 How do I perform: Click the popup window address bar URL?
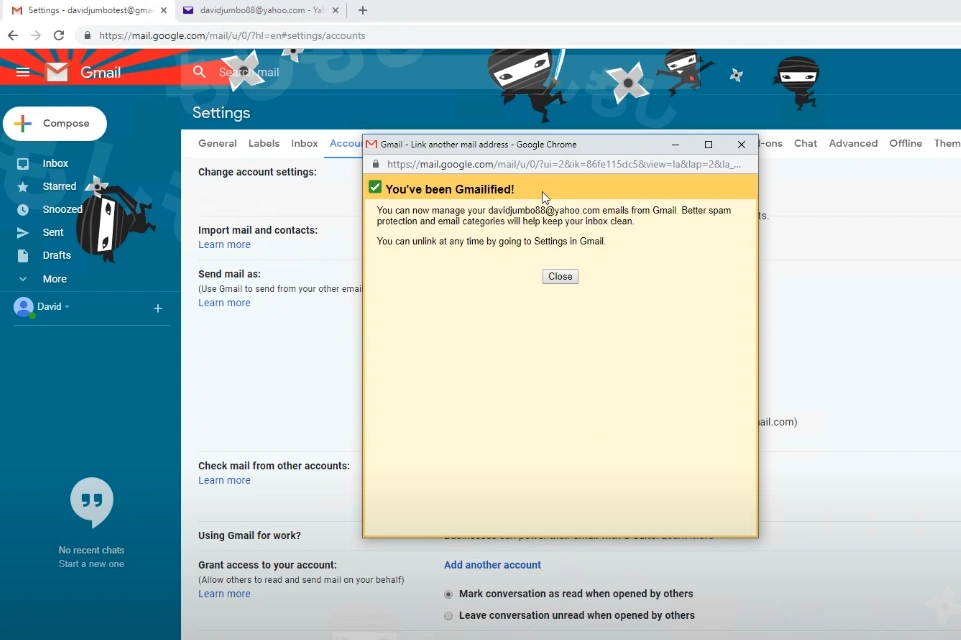click(563, 164)
